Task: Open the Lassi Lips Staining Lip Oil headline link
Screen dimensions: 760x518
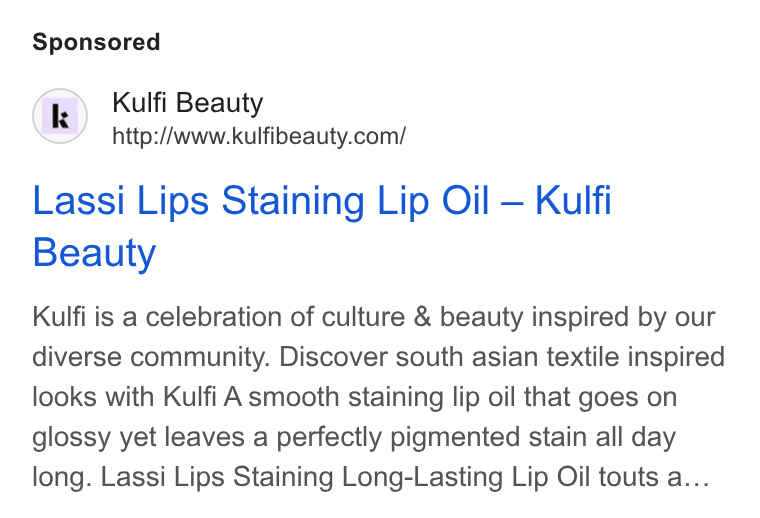Action: [x=322, y=226]
